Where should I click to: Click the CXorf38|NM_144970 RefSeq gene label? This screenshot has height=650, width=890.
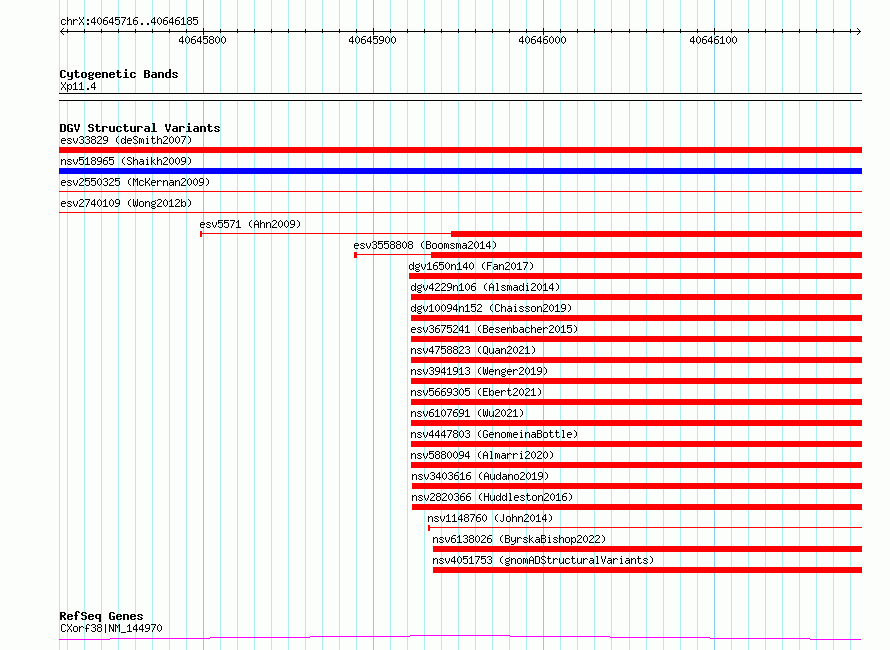coord(111,628)
